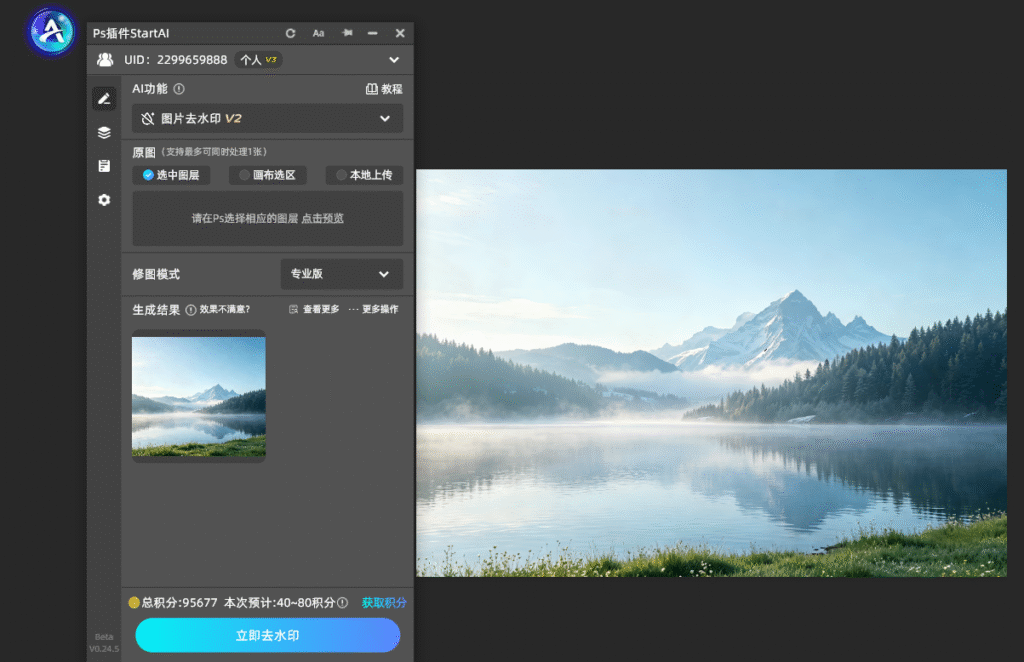Open the pencil edit sidebar tab
This screenshot has height=662, width=1024.
[104, 99]
